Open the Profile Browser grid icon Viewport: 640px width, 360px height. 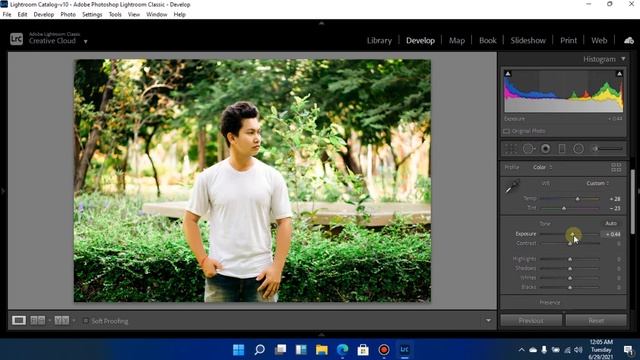[616, 167]
